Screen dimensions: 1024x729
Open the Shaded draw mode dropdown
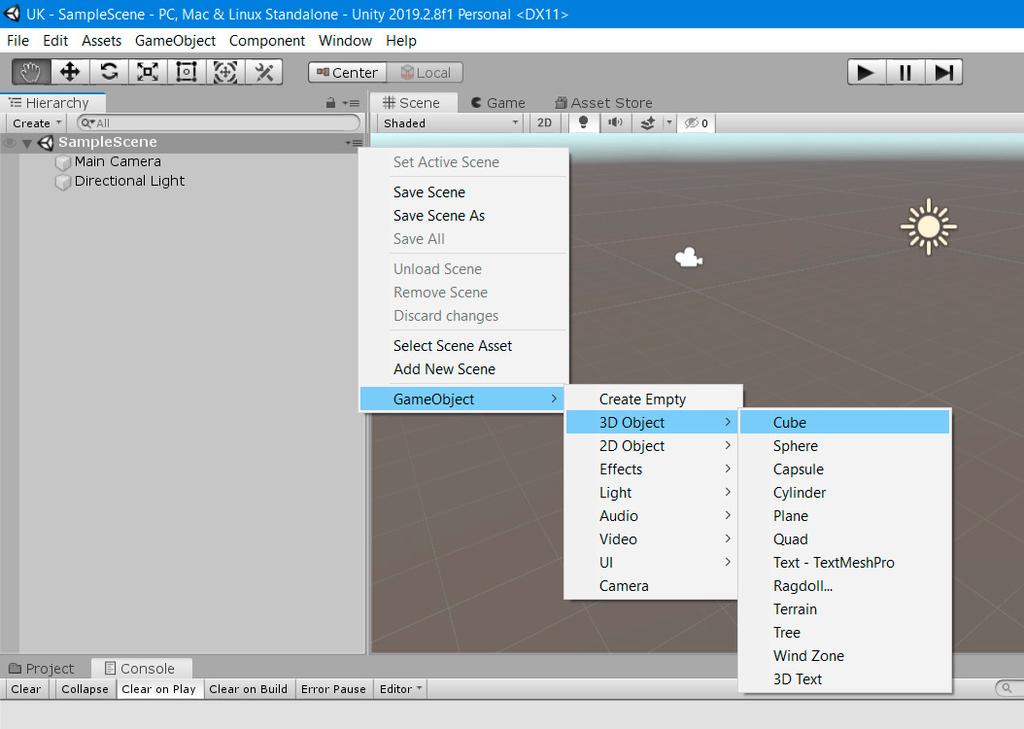tap(450, 123)
